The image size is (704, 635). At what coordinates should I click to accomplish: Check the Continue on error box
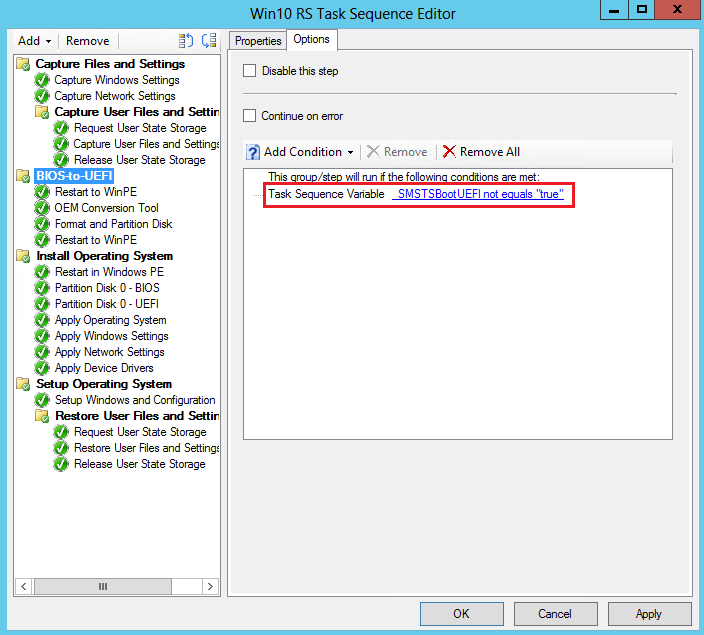(250, 116)
